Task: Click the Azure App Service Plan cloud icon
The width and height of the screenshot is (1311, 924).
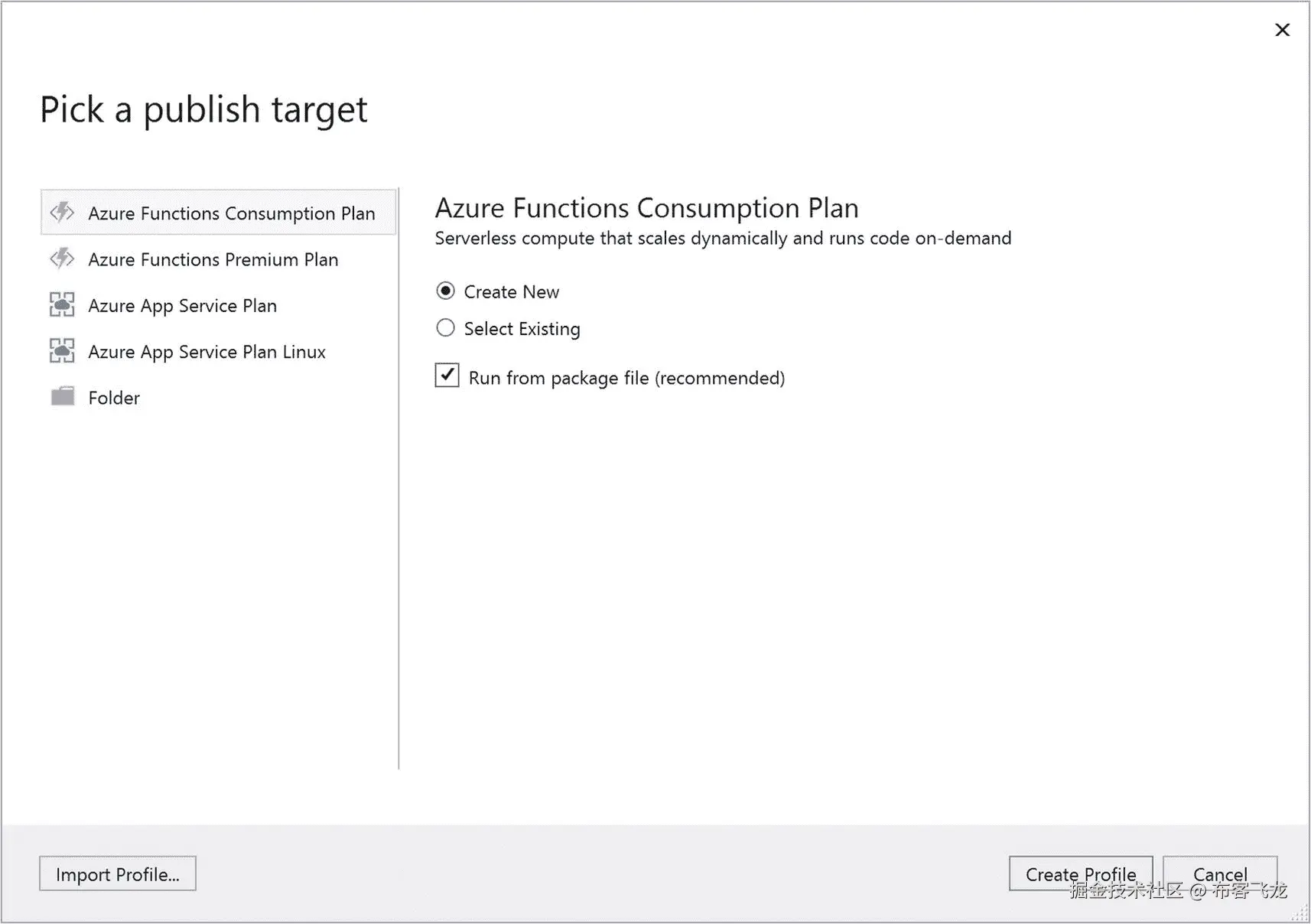Action: pyautogui.click(x=62, y=304)
